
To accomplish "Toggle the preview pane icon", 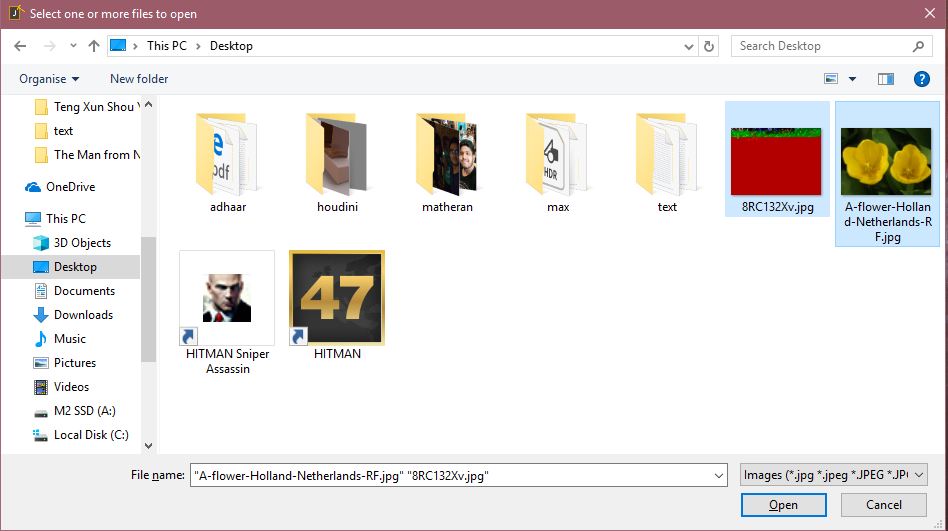I will (885, 79).
